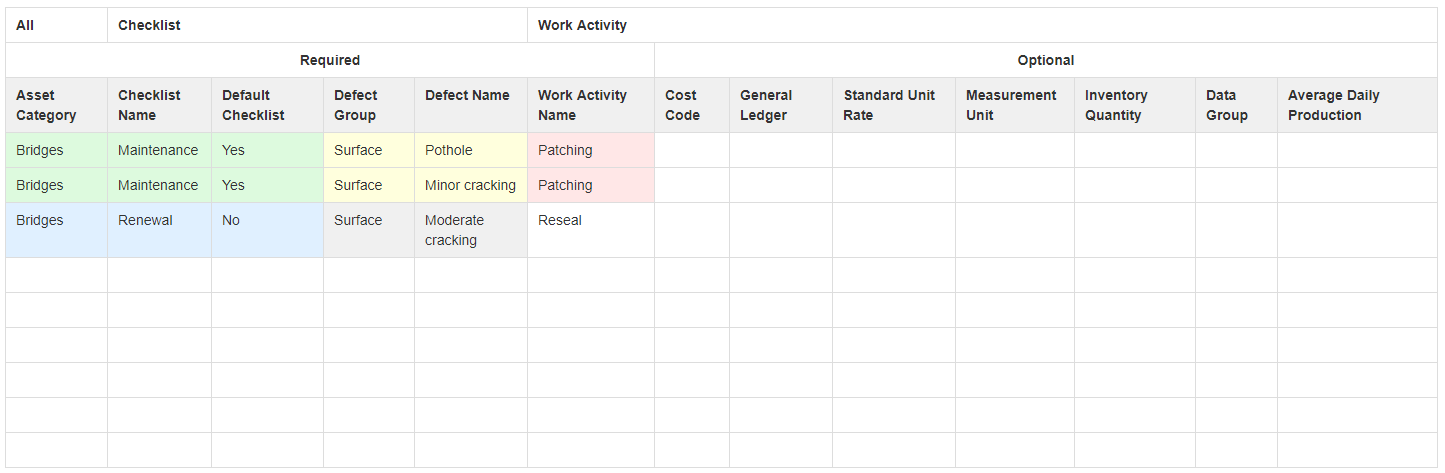This screenshot has width=1445, height=473.
Task: Select the Moderate cracking cell
Action: click(470, 230)
